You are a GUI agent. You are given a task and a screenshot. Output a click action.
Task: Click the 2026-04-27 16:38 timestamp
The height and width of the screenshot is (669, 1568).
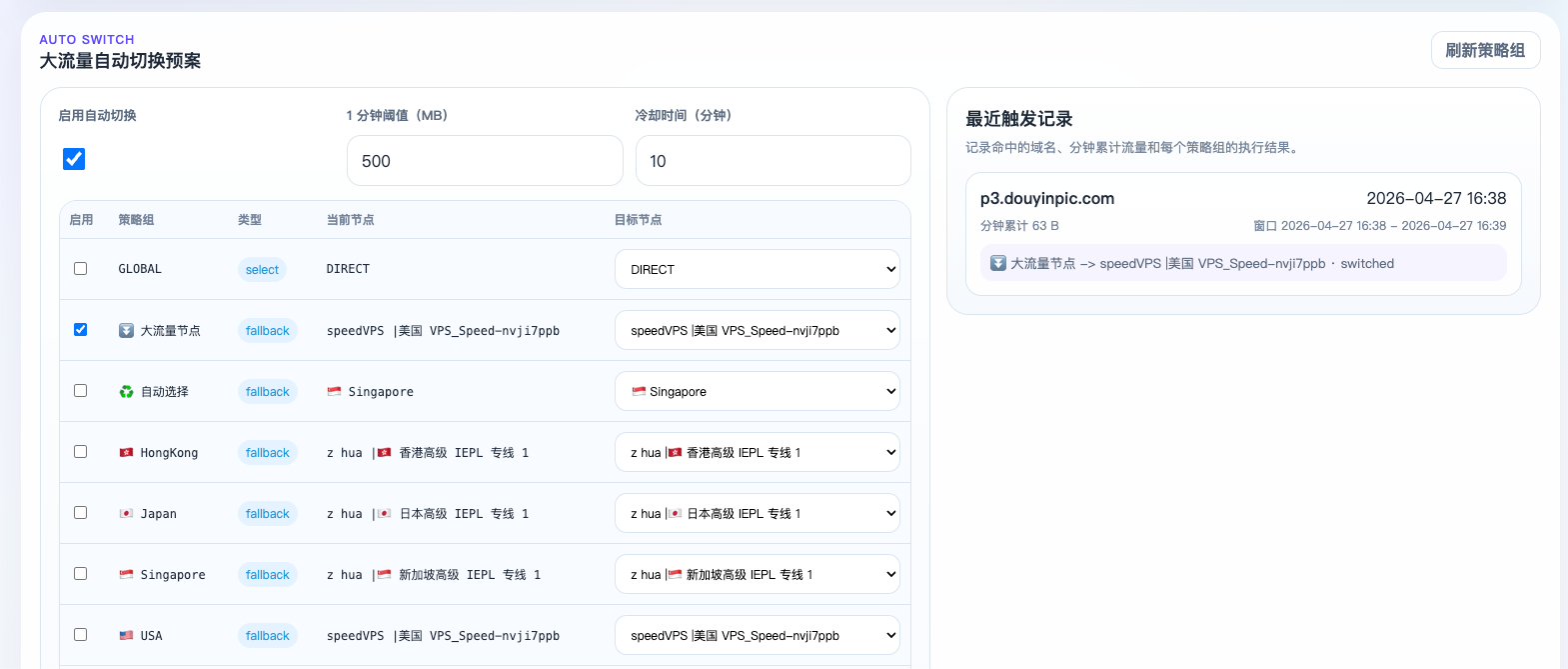point(1436,198)
